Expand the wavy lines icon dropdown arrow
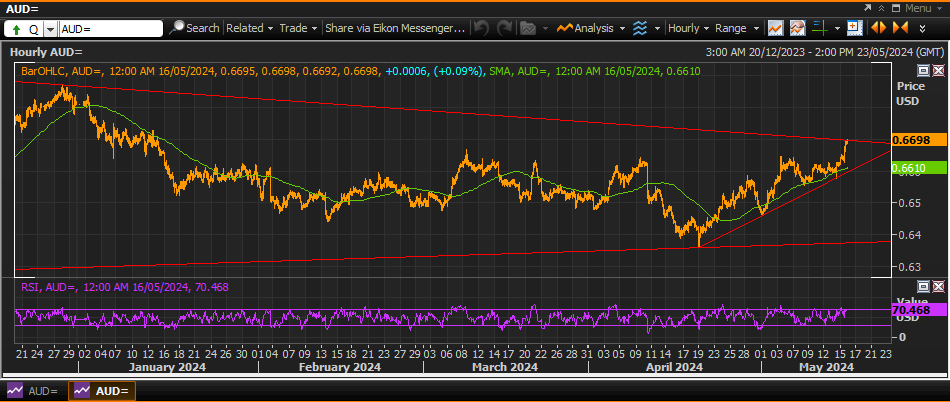950x402 pixels. [x=656, y=28]
